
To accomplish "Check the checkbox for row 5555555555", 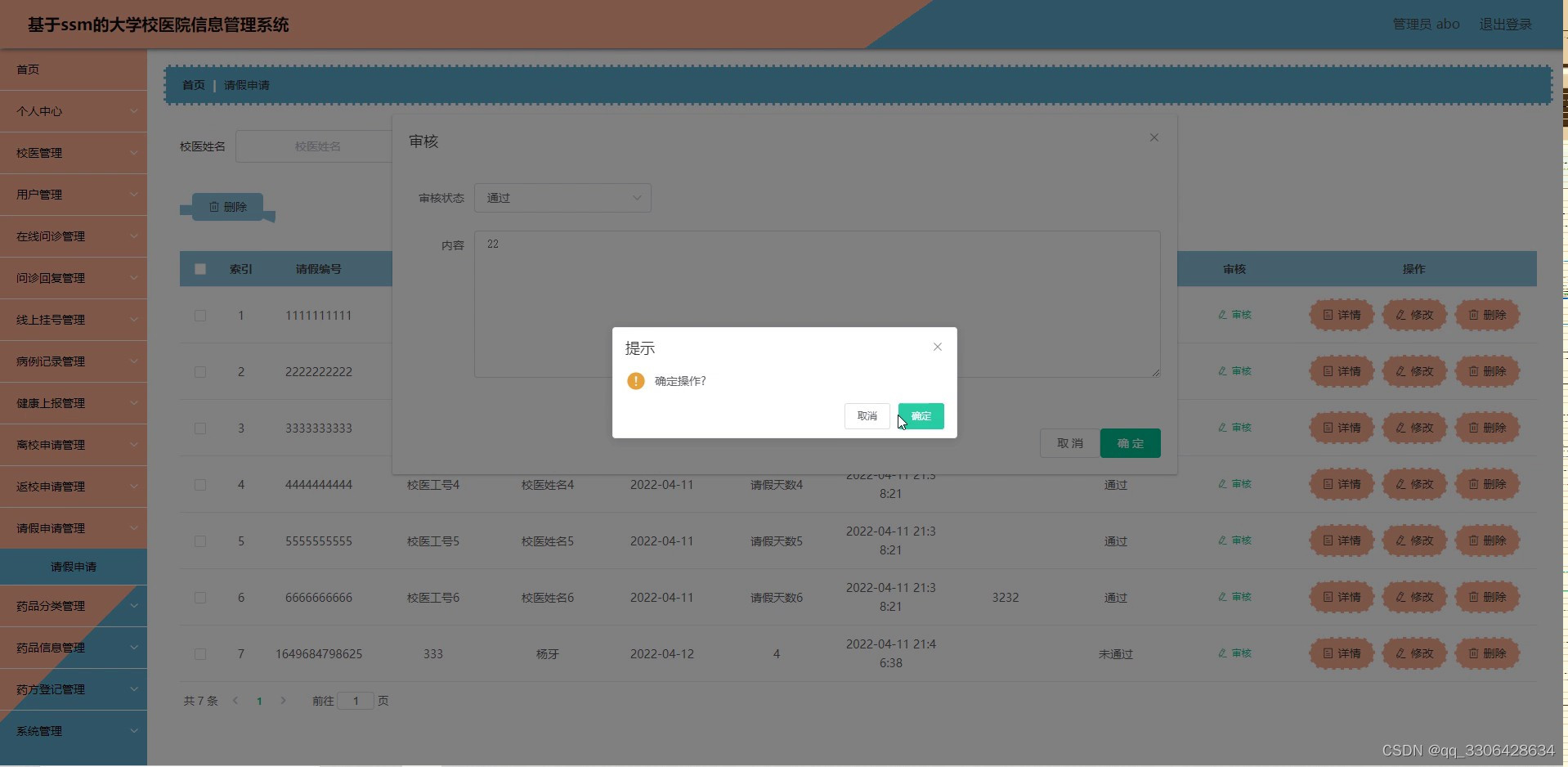I will click(200, 541).
